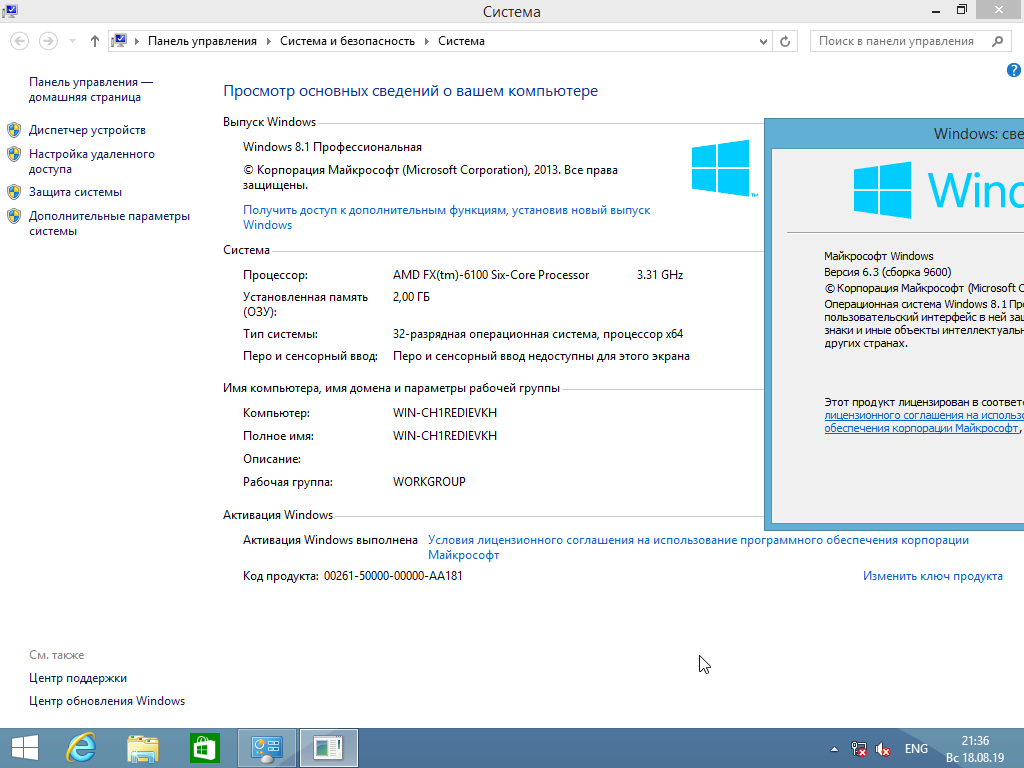Click the Control Panel search field
This screenshot has width=1024, height=768.
(x=896, y=41)
